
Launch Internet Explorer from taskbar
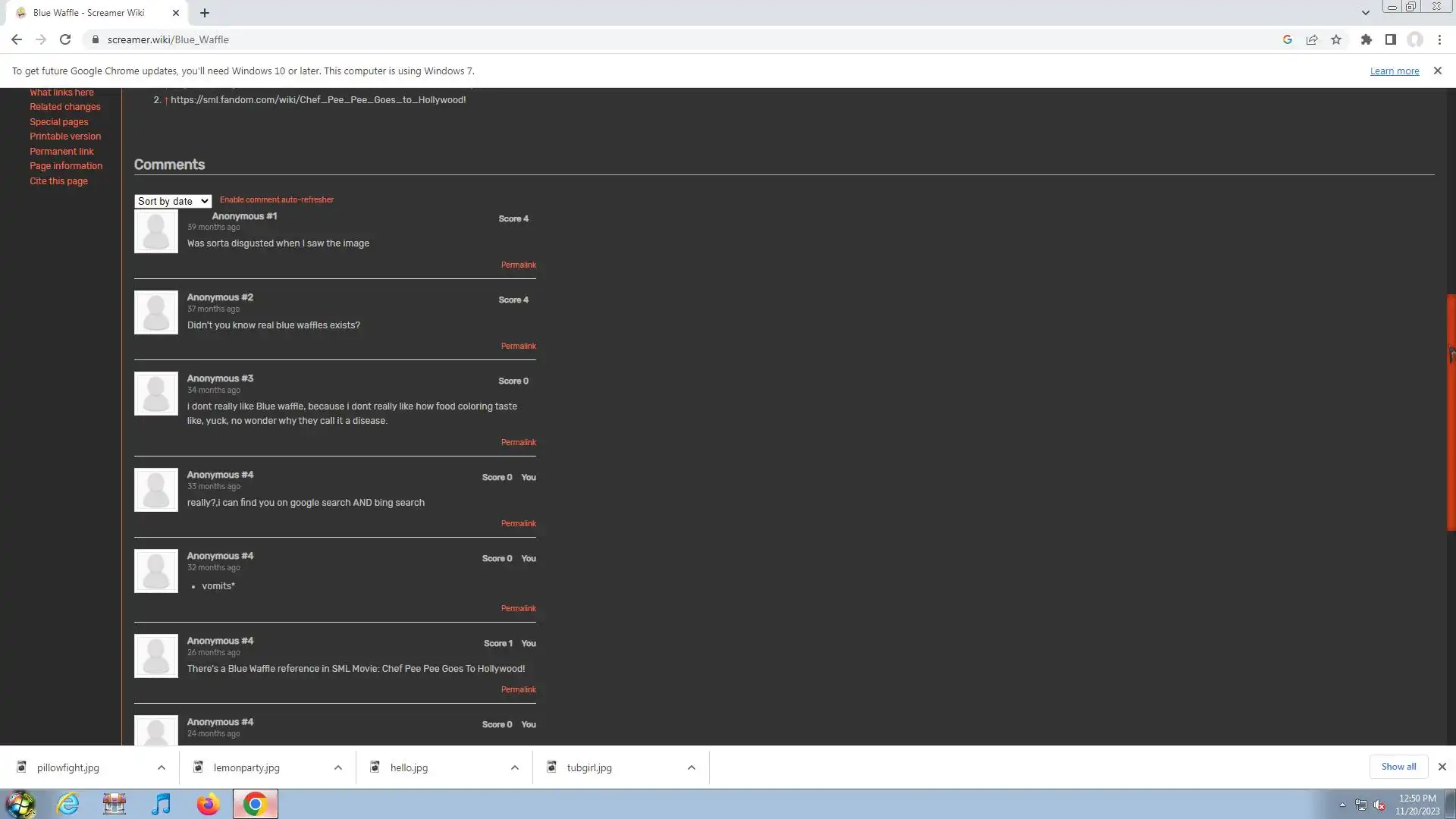tap(68, 804)
